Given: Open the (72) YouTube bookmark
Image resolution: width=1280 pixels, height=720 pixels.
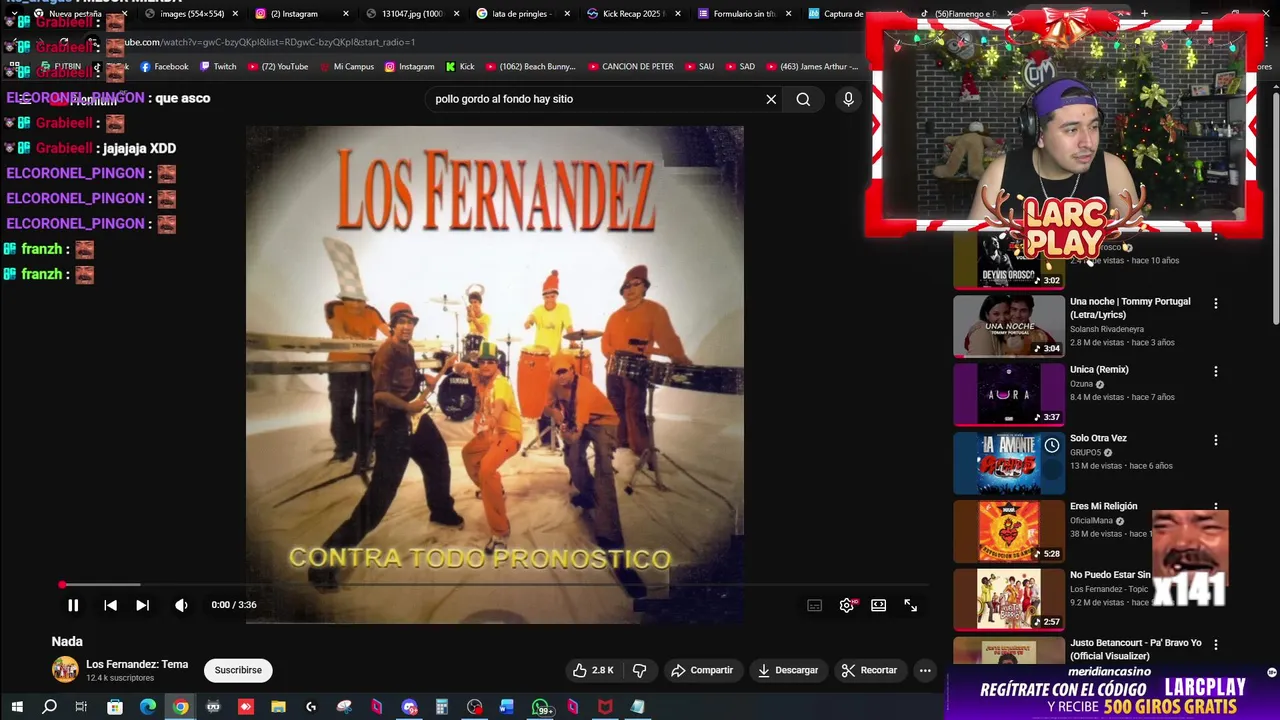Looking at the screenshot, I should pyautogui.click(x=277, y=67).
